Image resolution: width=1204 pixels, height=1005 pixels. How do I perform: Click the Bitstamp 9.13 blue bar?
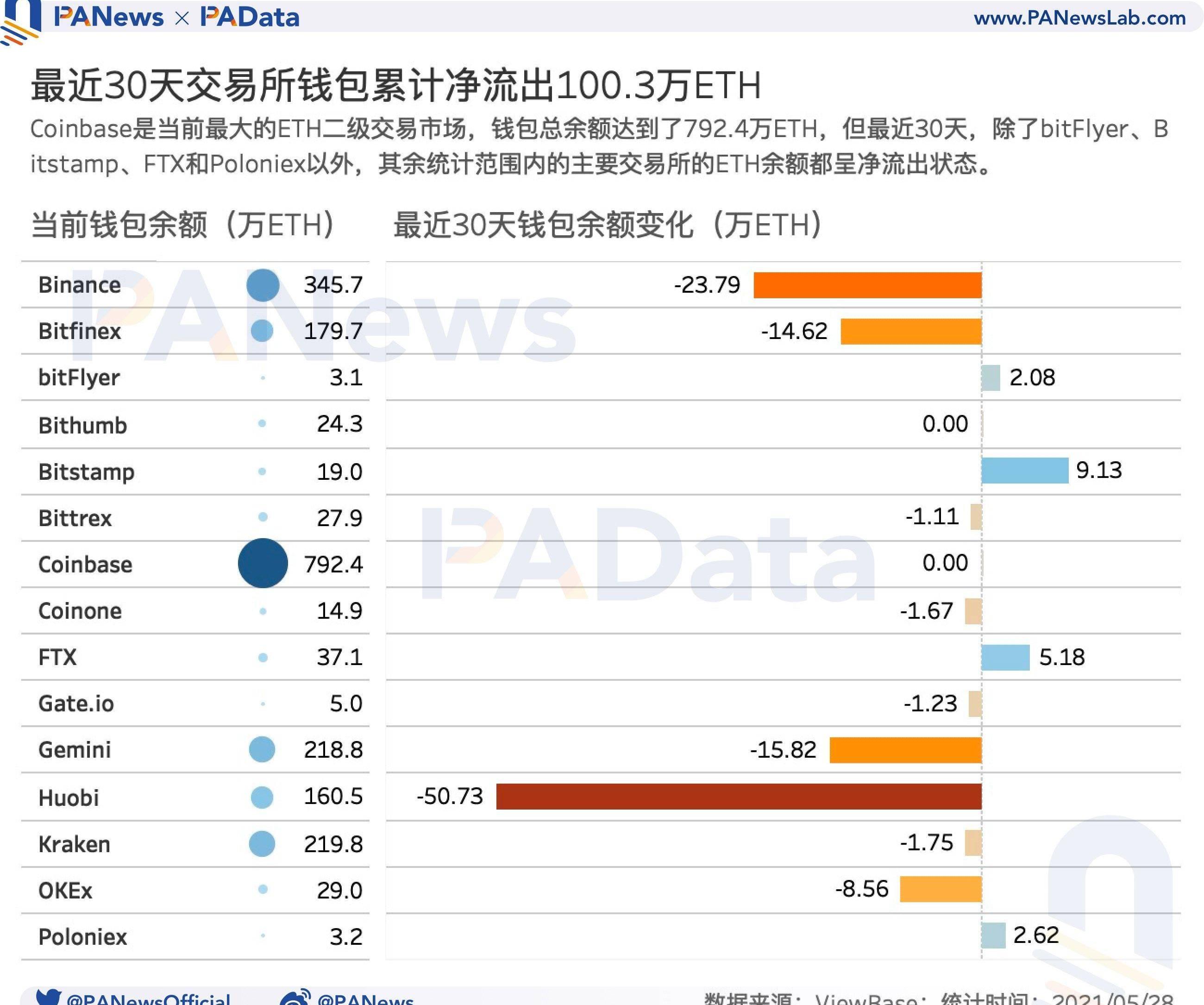(x=1024, y=470)
